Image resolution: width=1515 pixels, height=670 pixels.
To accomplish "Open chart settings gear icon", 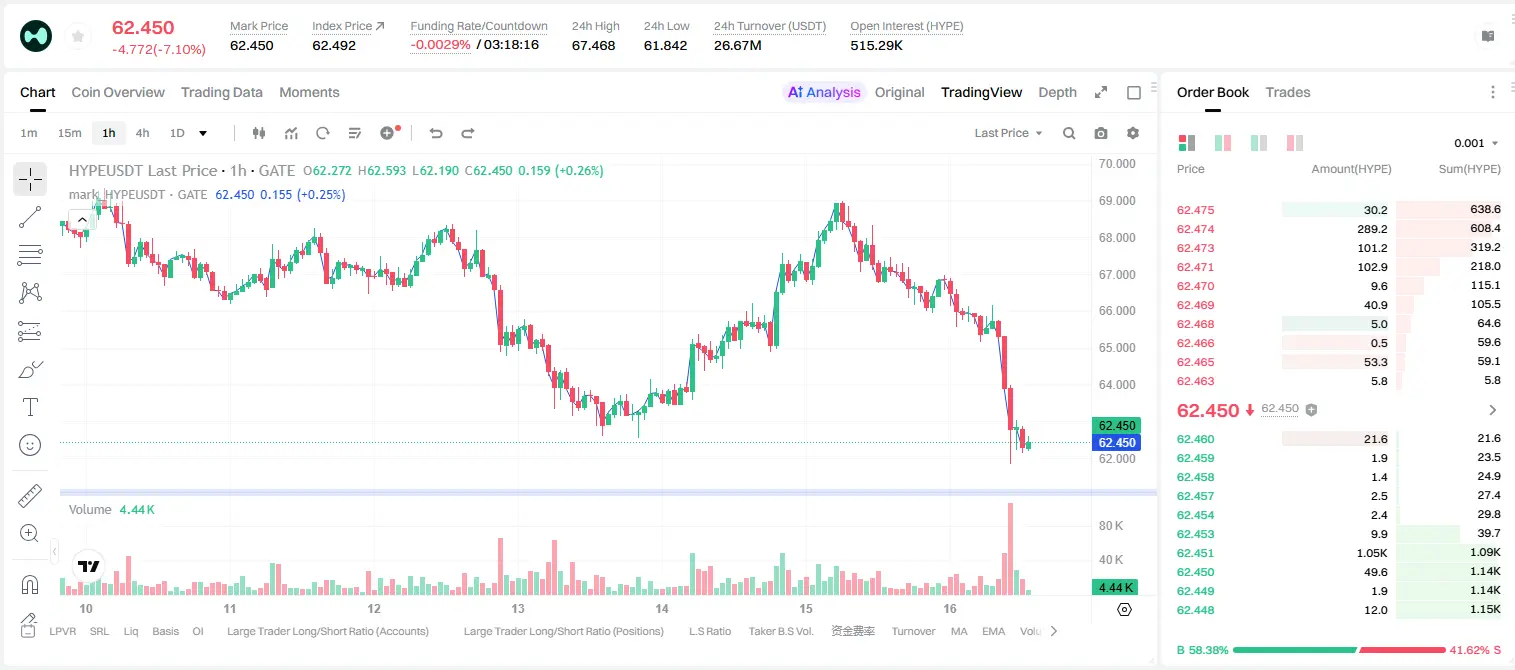I will [1133, 133].
